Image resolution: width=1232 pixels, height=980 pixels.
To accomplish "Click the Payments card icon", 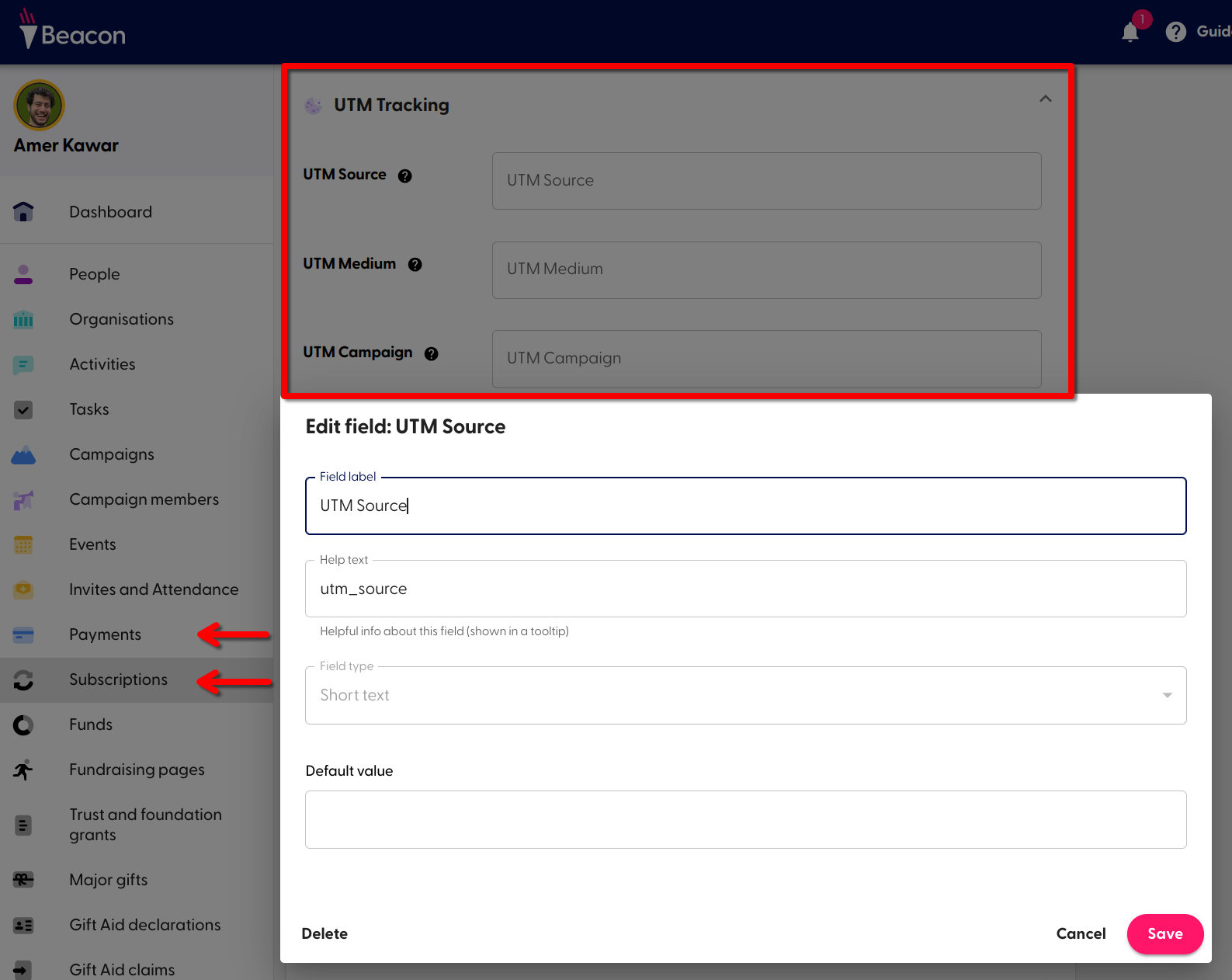I will pos(23,634).
